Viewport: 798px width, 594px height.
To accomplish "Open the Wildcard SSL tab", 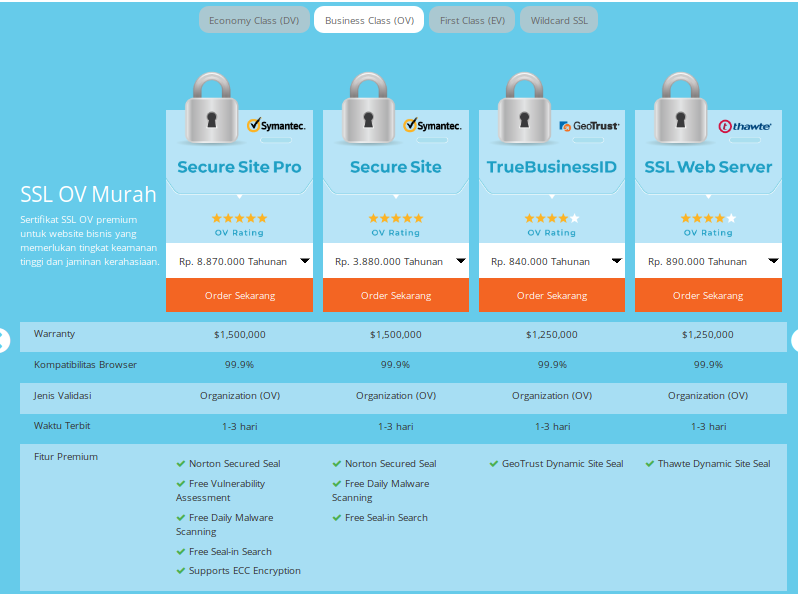I will tap(559, 20).
